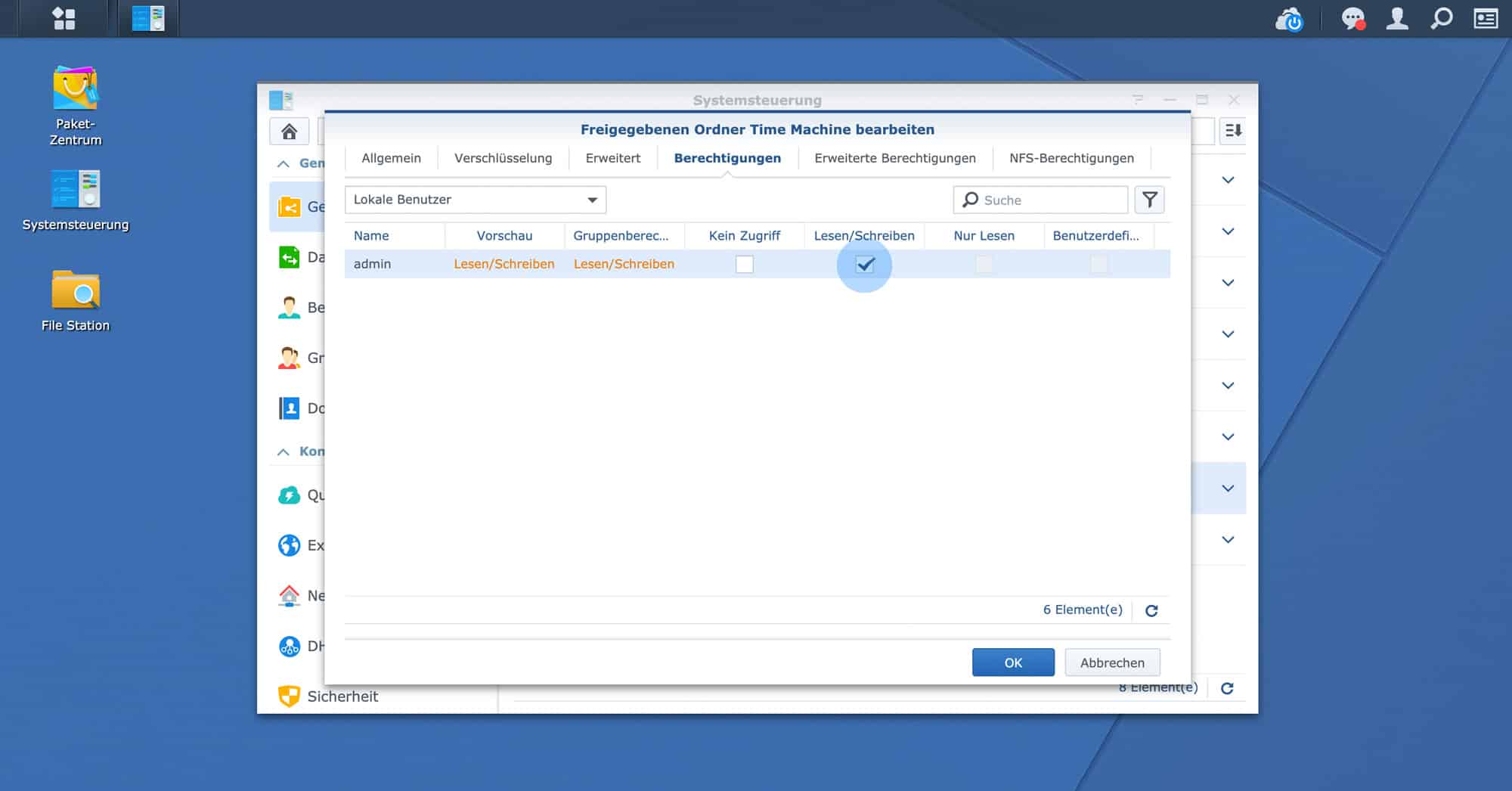
Task: Open the Systemsteuerung desktop shortcut
Action: click(76, 200)
